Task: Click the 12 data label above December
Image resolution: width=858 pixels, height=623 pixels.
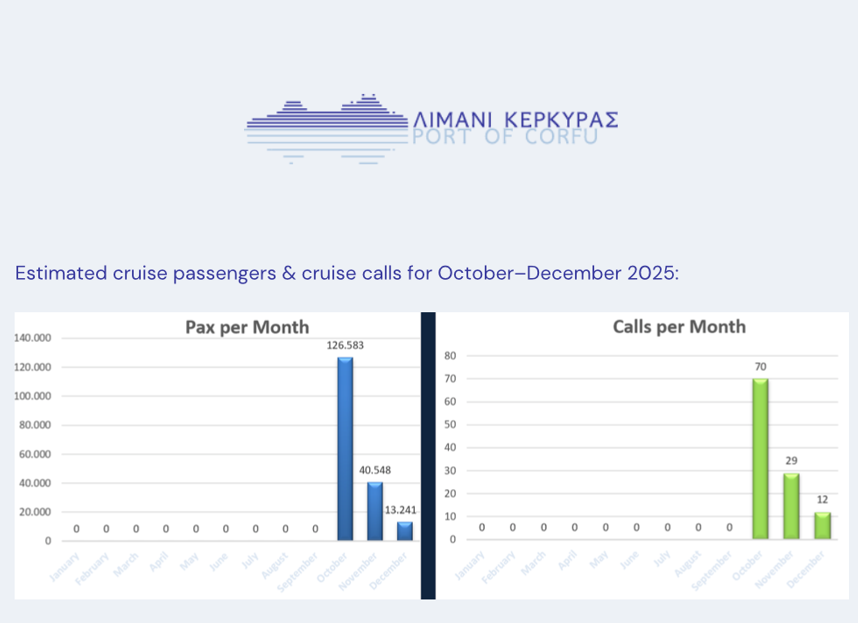Action: (822, 500)
